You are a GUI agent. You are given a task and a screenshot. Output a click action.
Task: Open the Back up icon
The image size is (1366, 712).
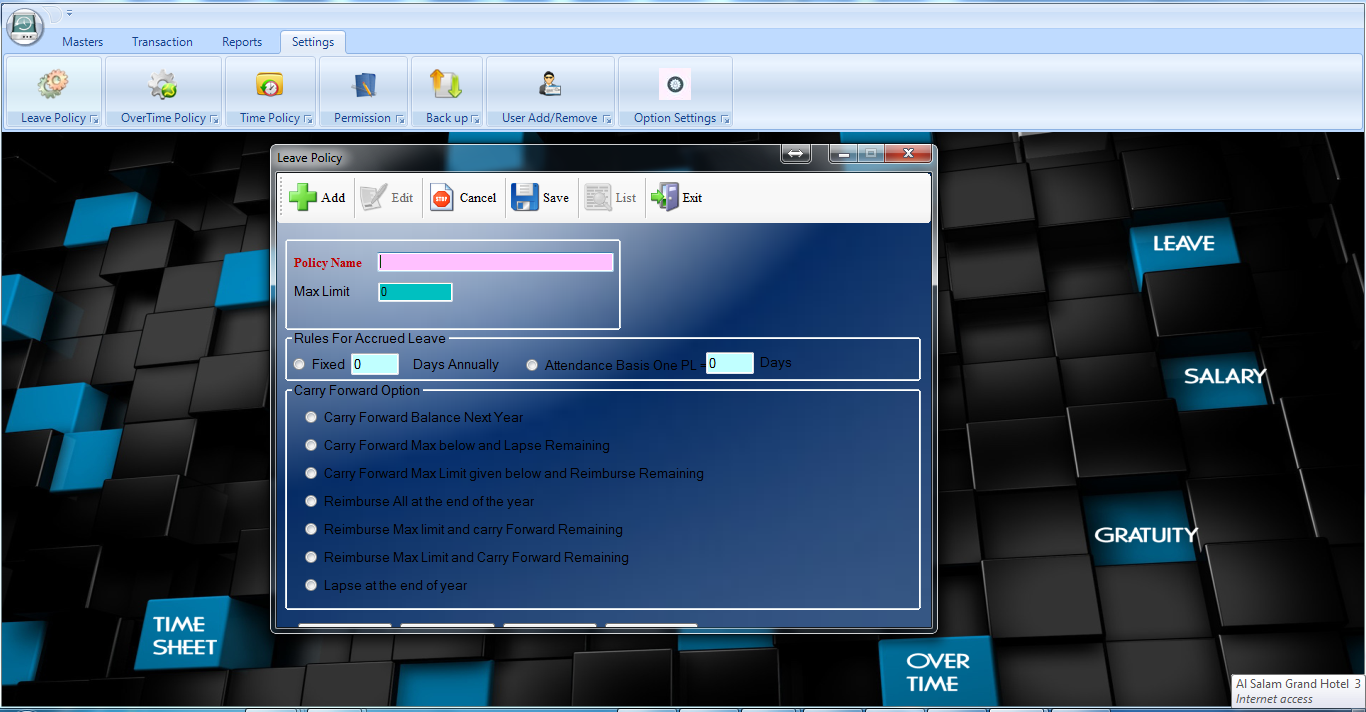point(446,85)
